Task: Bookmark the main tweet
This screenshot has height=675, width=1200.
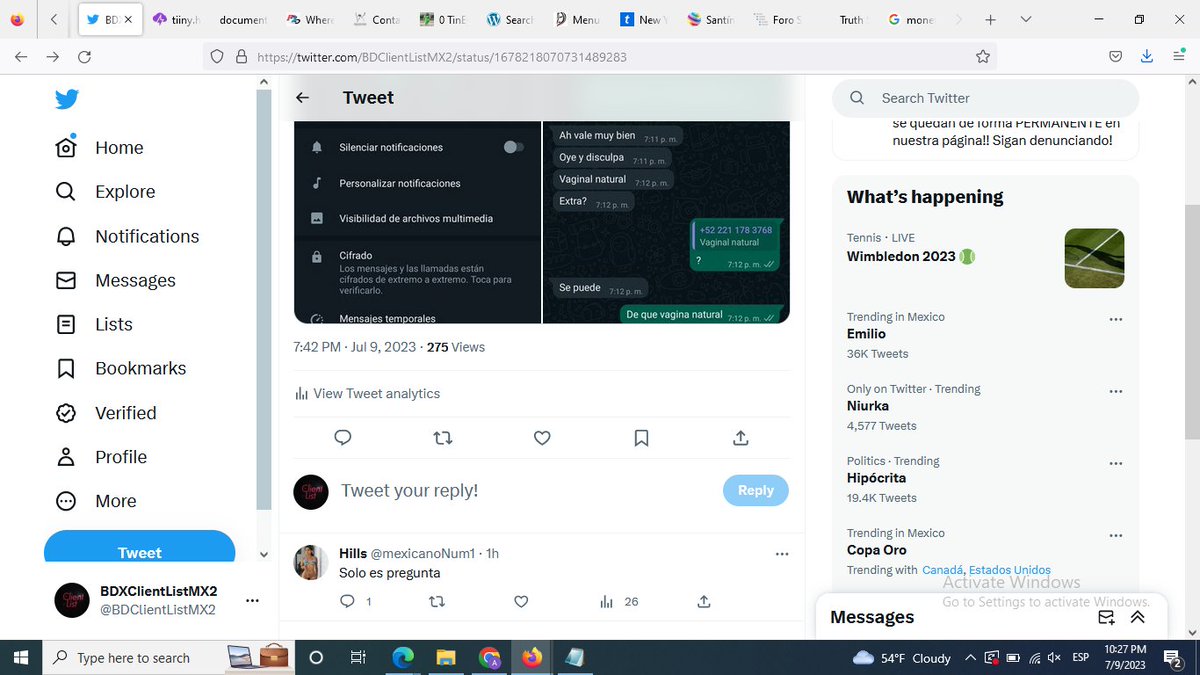Action: tap(642, 438)
